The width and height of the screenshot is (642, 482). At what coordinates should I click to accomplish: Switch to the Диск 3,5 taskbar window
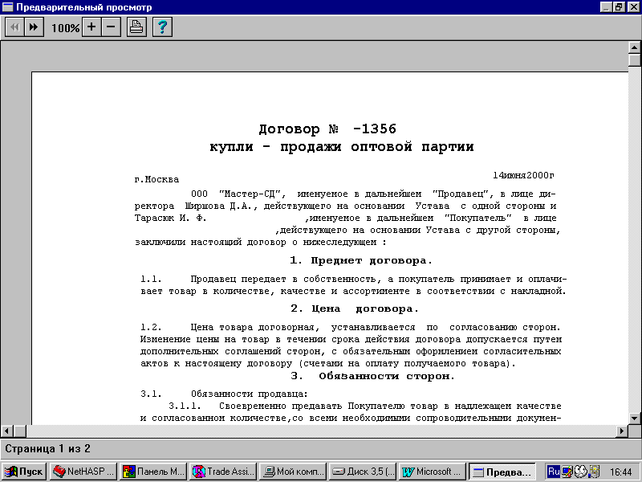click(363, 471)
